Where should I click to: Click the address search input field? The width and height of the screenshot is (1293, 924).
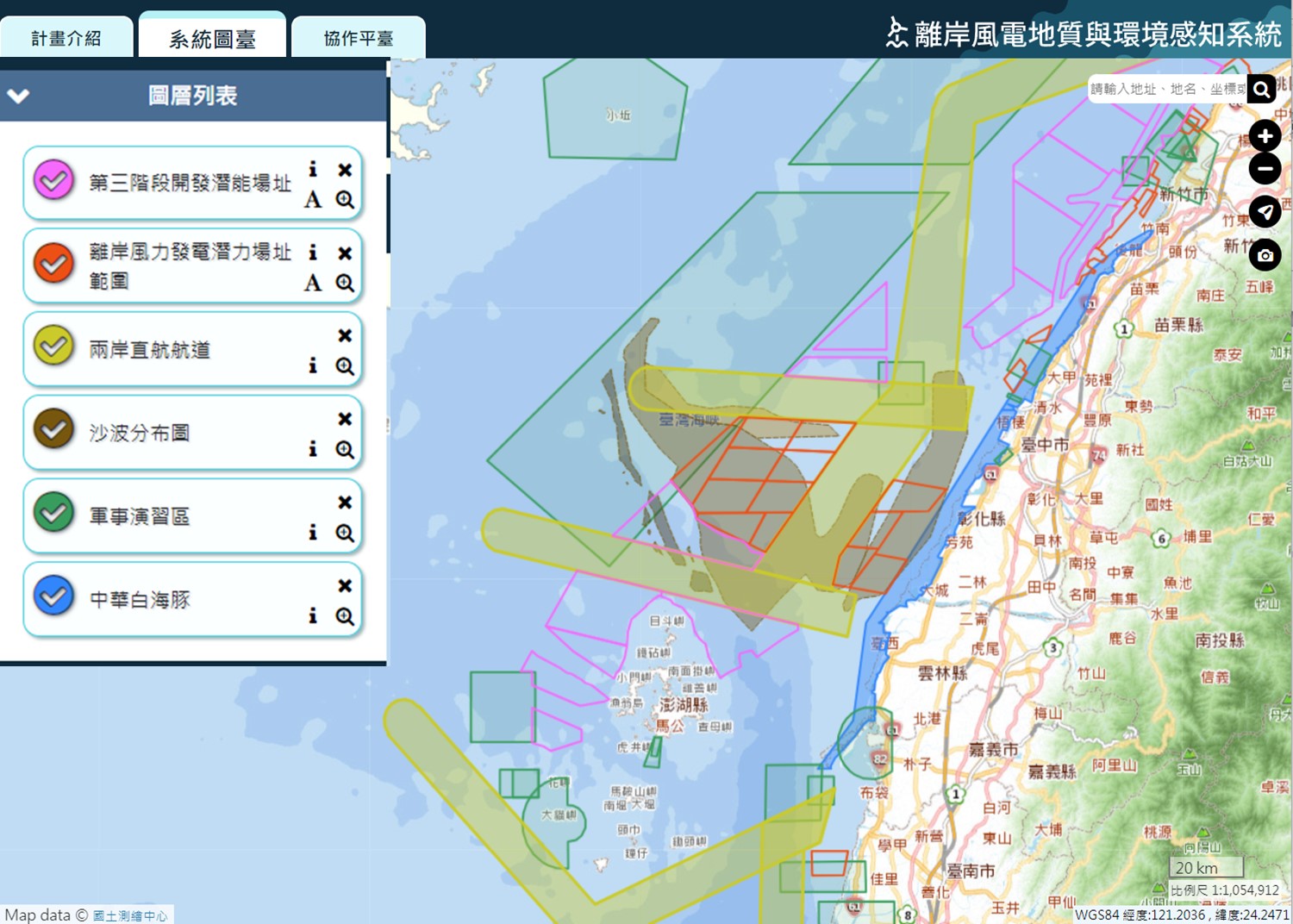click(1166, 89)
